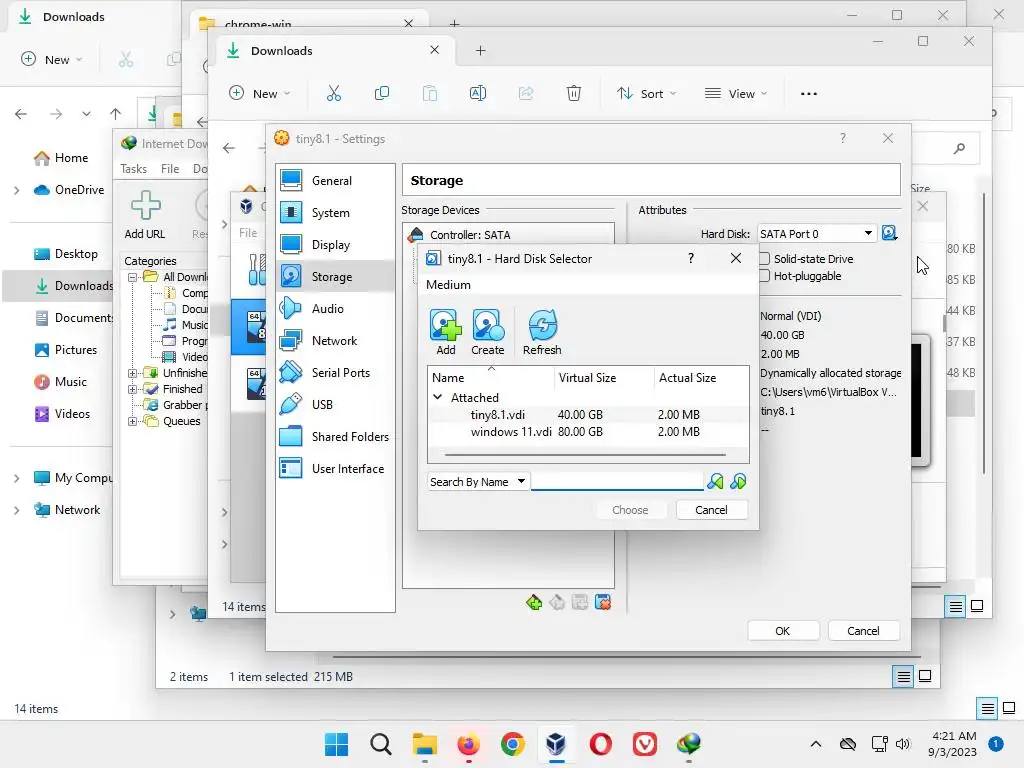Click the Add disk image icon
This screenshot has width=1024, height=768.
click(445, 332)
